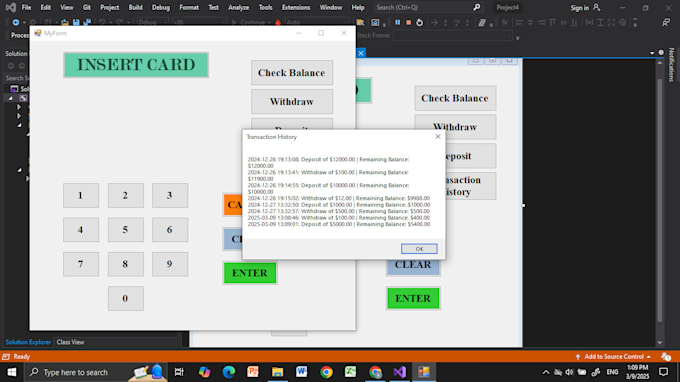Pause debugging with the Break All icon

[x=397, y=22]
